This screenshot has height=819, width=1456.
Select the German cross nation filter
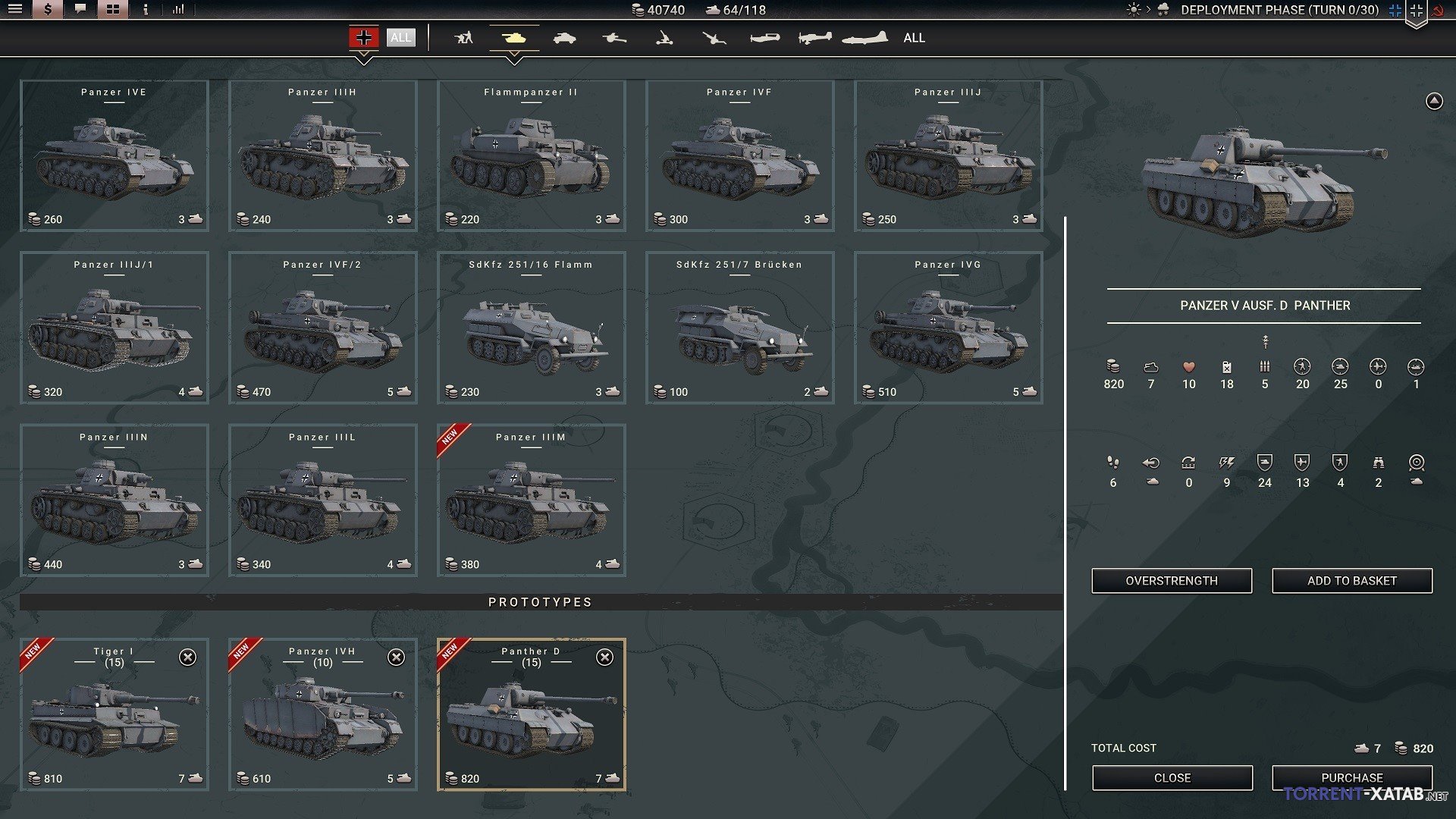[x=363, y=37]
